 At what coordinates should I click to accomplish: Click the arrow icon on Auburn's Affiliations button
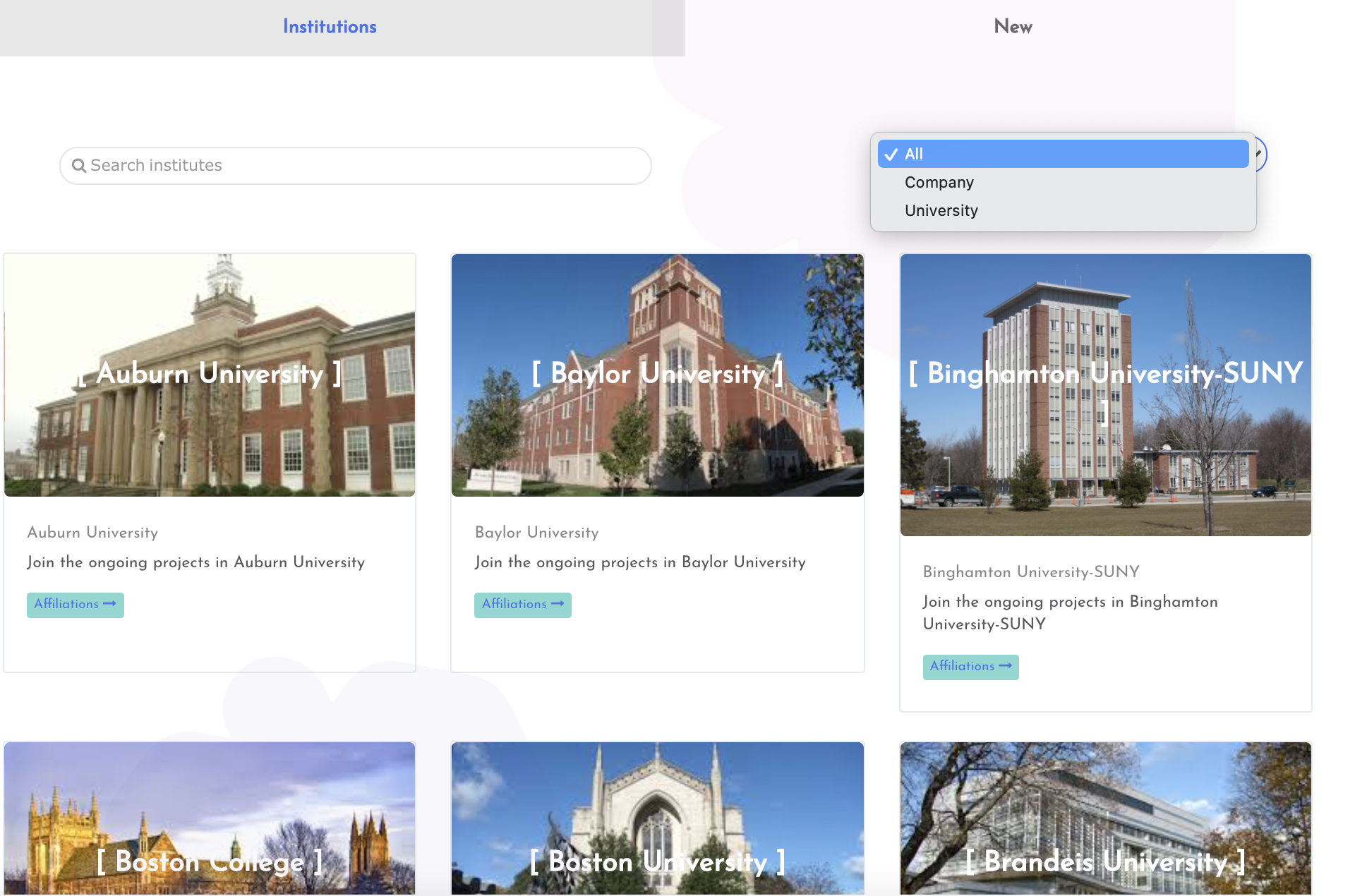coord(109,604)
